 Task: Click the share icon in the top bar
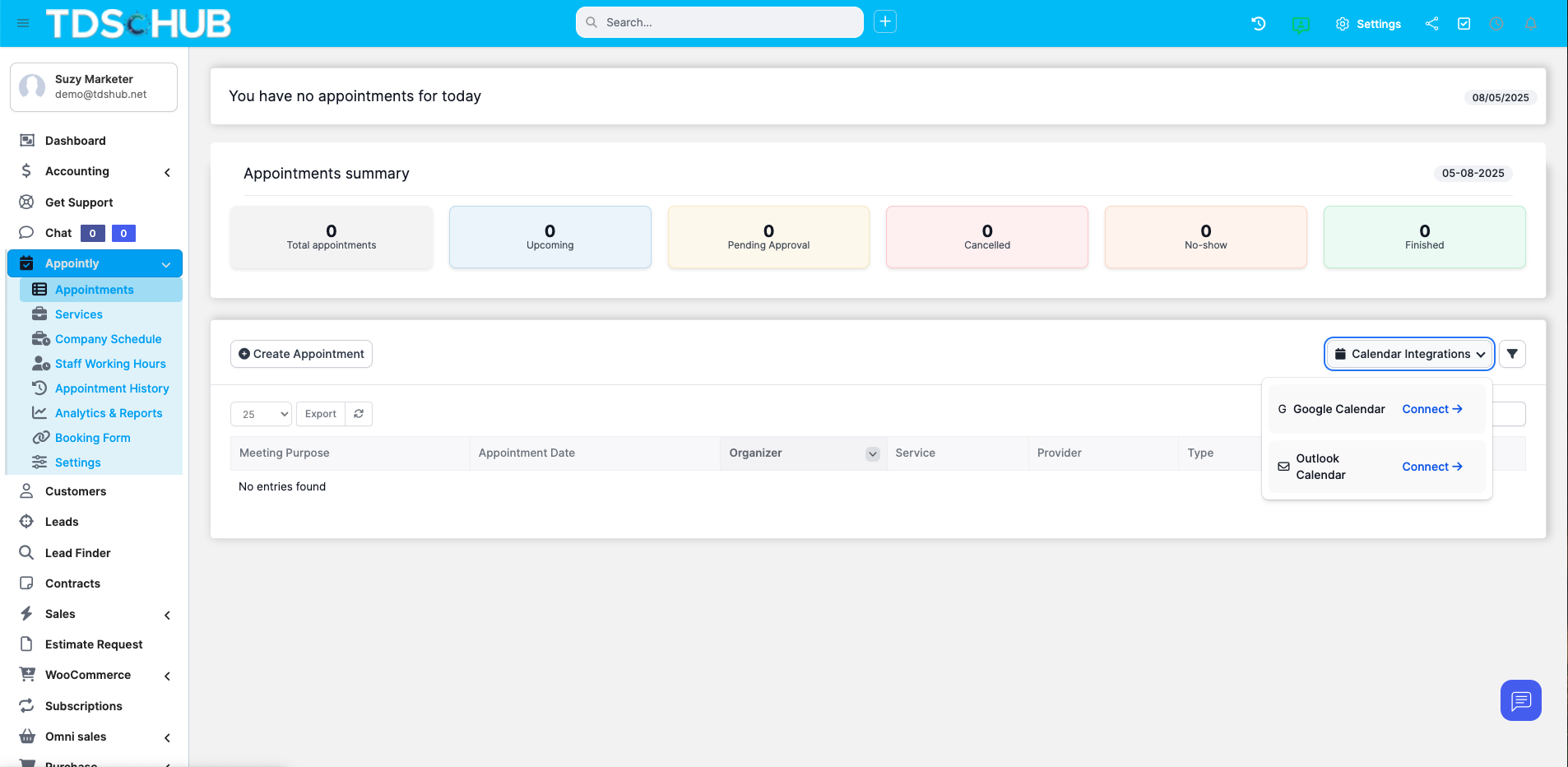[x=1431, y=24]
